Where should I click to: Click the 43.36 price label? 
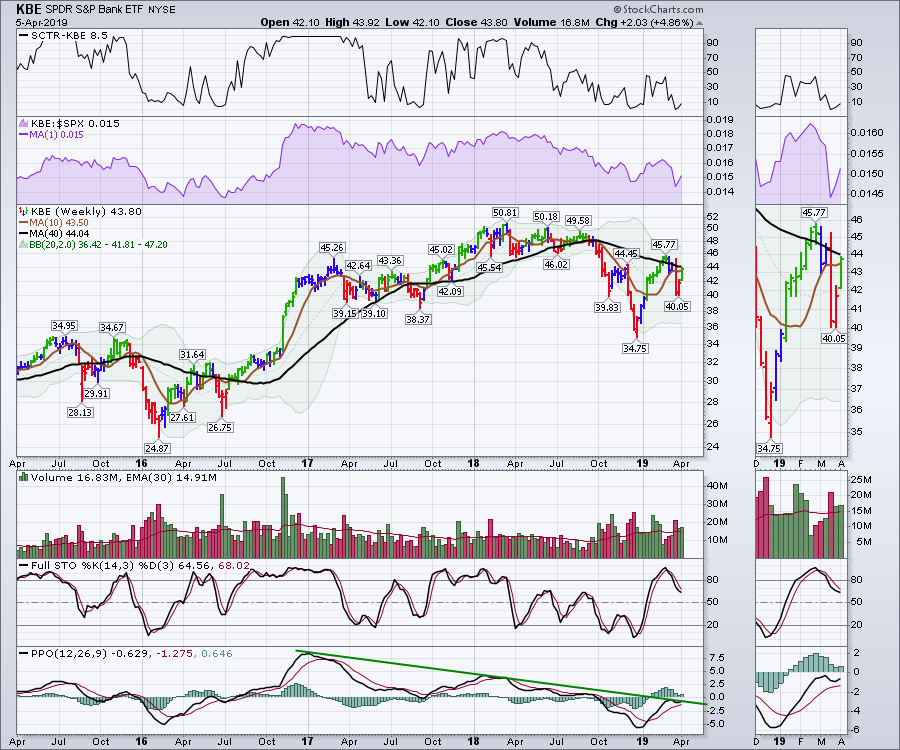(x=390, y=260)
